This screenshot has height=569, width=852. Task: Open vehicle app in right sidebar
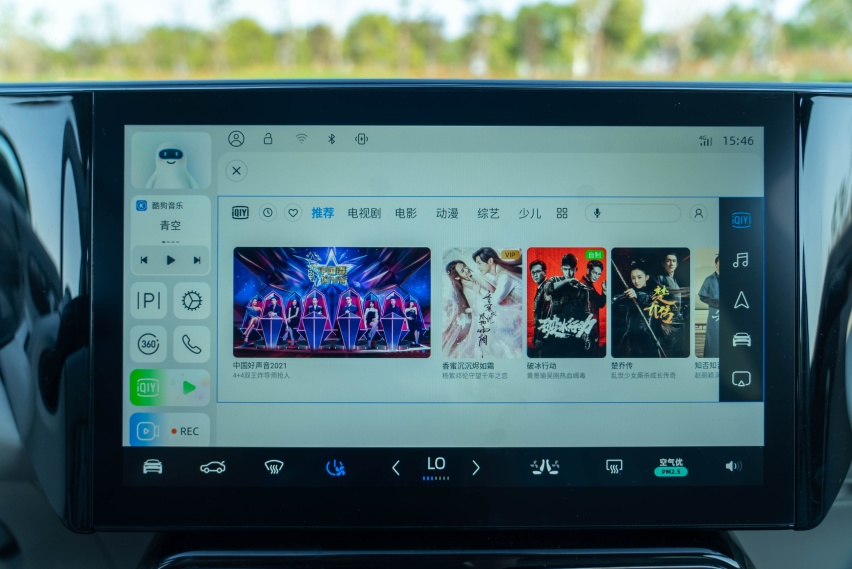click(742, 340)
